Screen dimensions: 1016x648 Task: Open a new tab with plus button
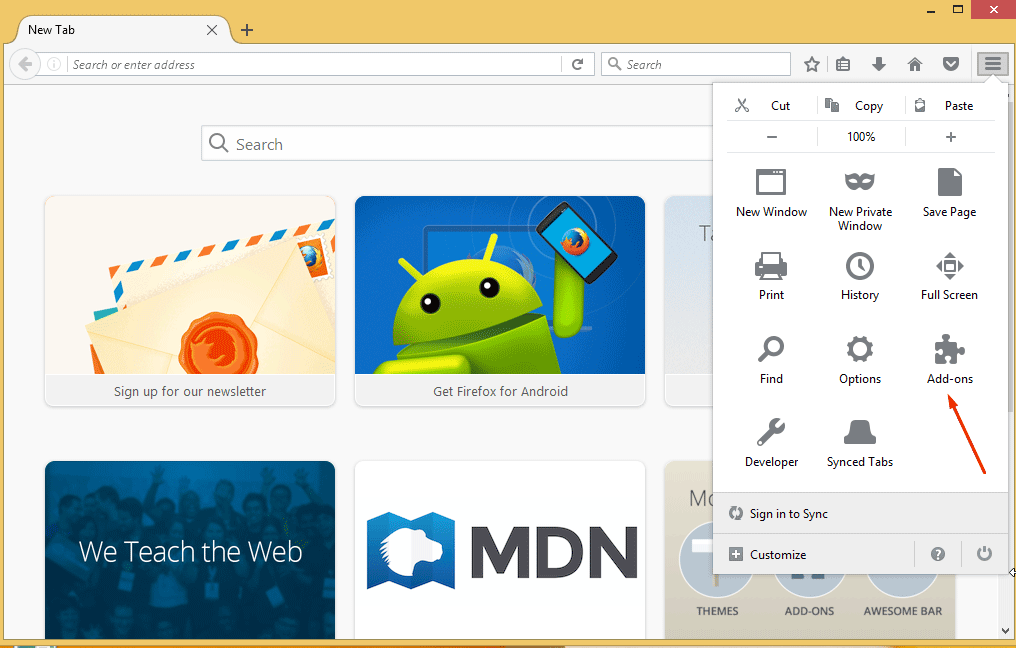pos(246,30)
